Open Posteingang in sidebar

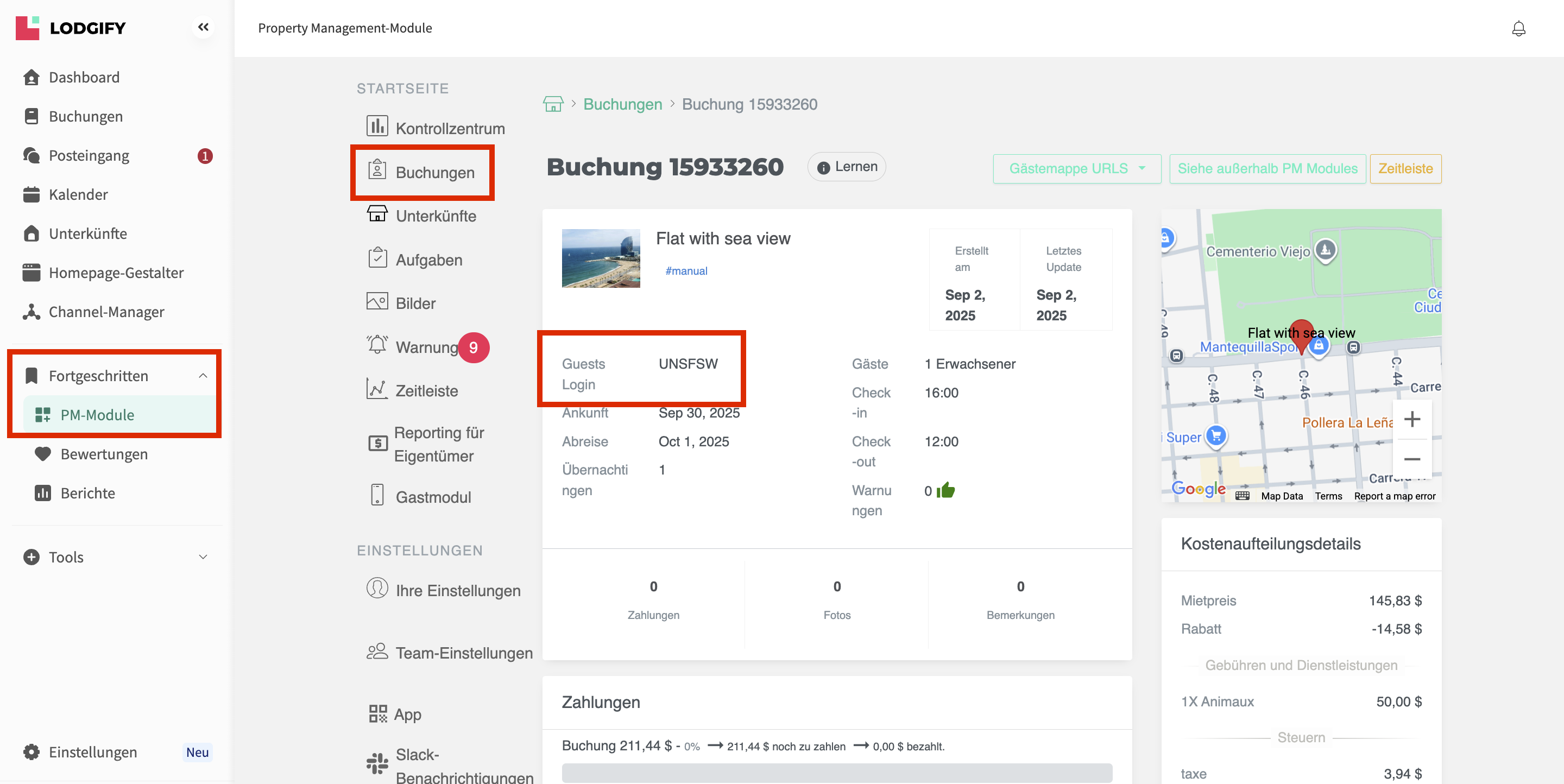[89, 156]
